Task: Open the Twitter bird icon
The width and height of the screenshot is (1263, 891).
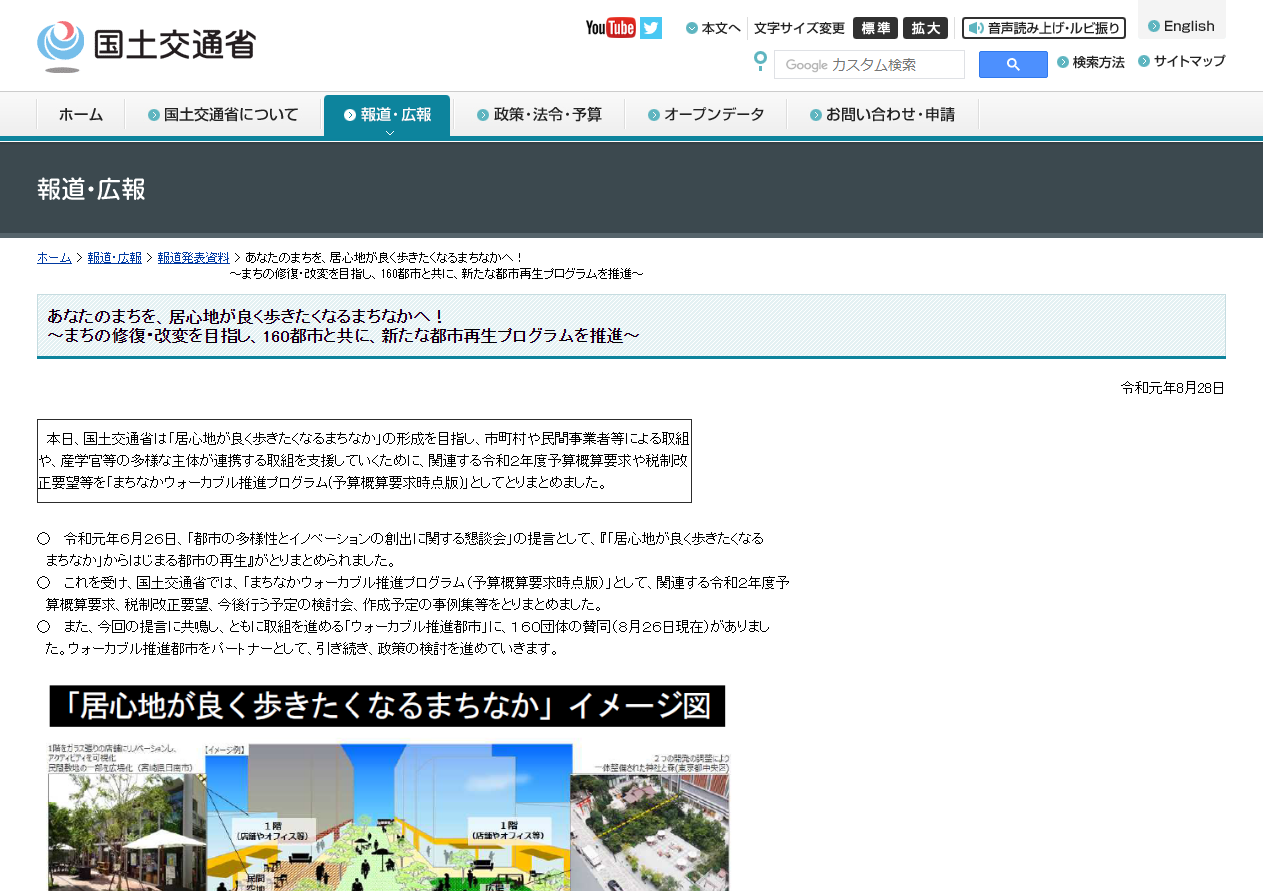Action: (650, 27)
